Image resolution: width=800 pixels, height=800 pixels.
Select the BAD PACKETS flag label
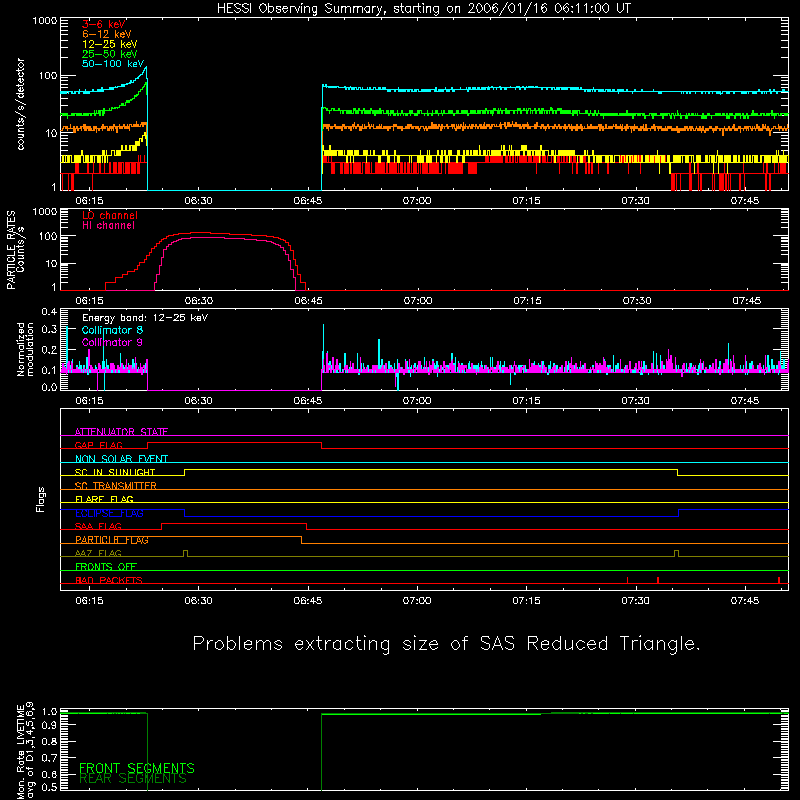(109, 580)
